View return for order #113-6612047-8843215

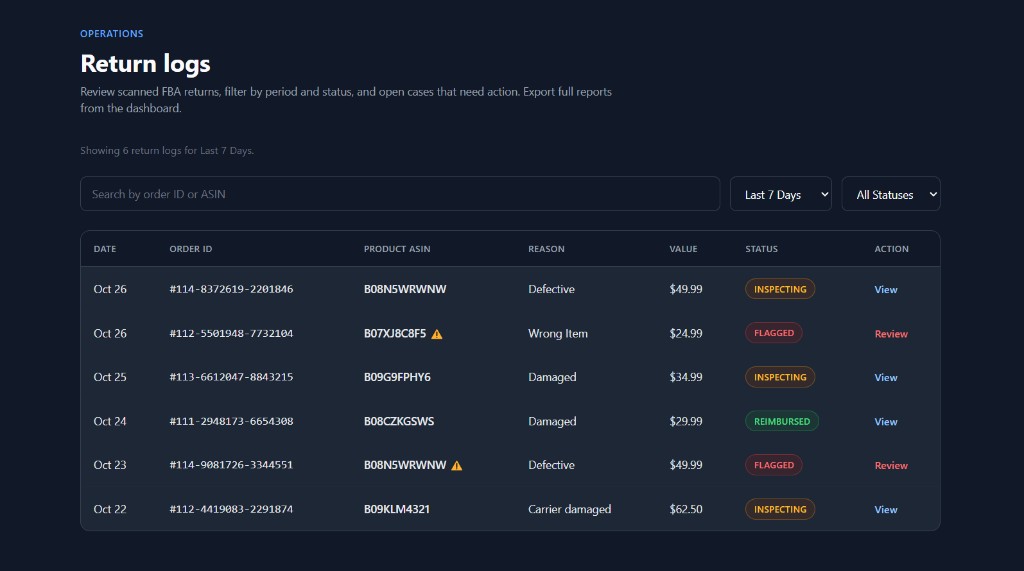(x=886, y=378)
